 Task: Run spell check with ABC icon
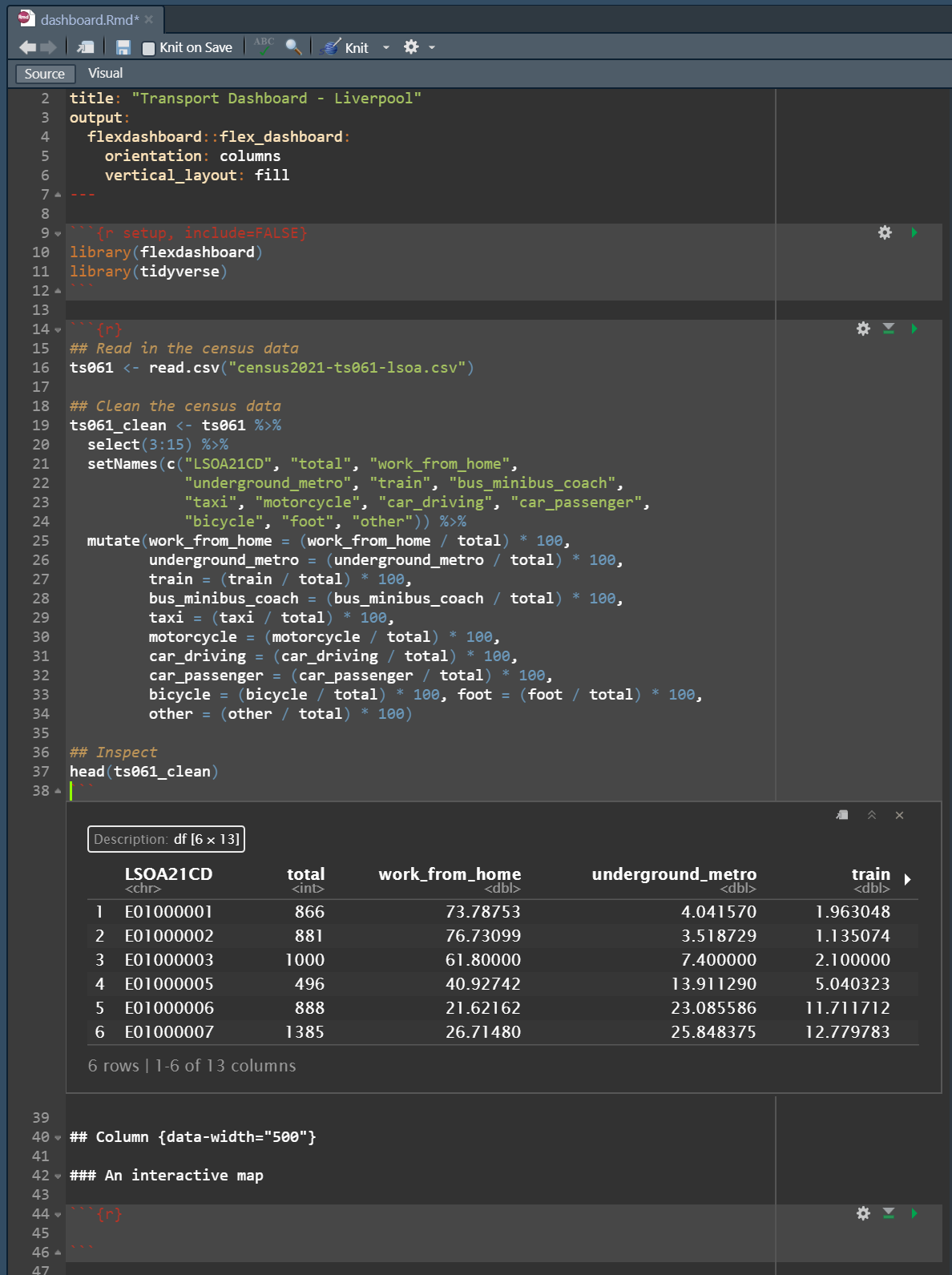264,46
